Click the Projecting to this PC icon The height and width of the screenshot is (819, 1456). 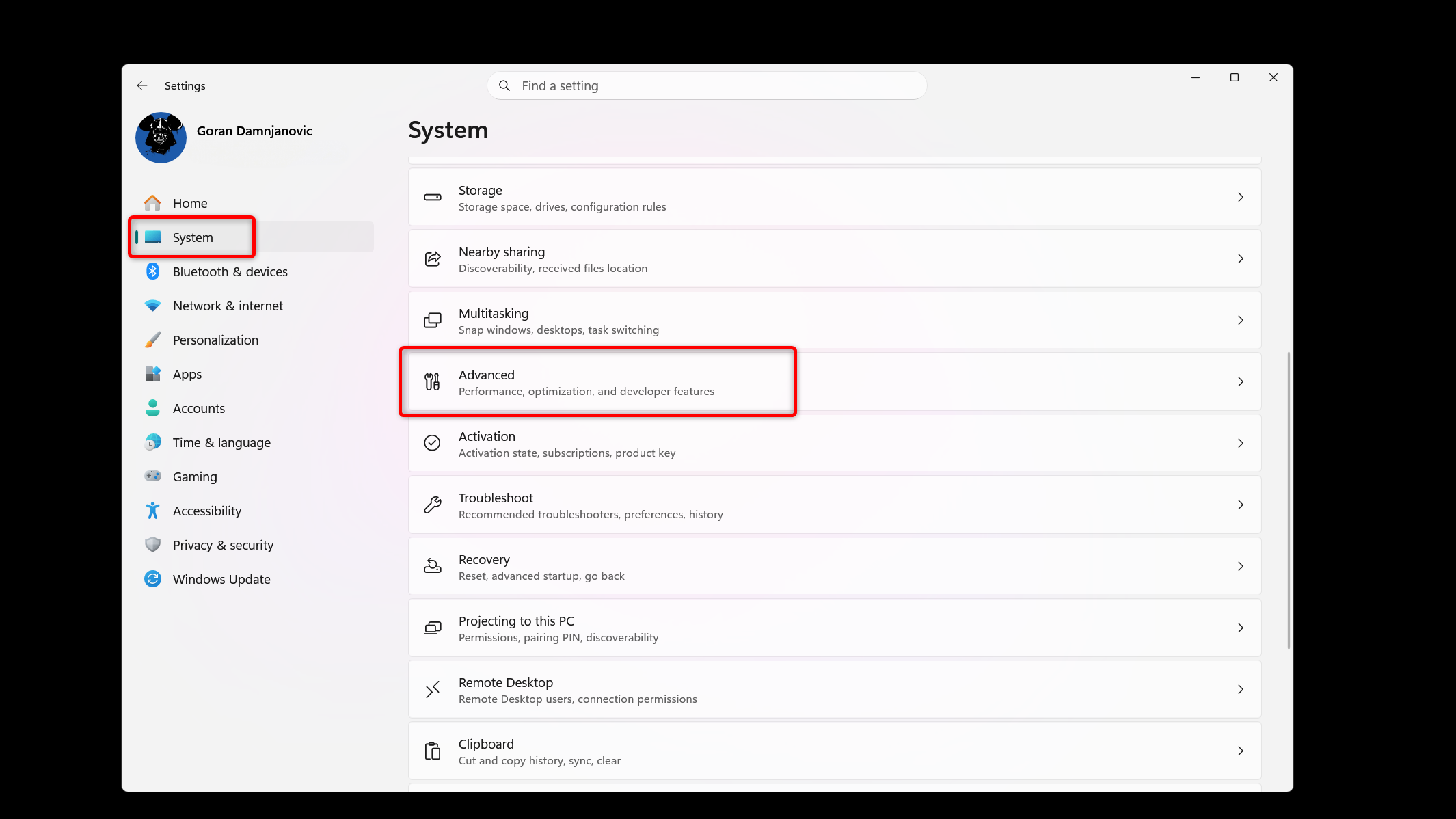coord(433,628)
